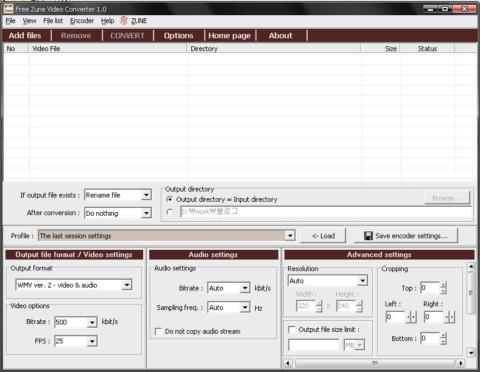Check Do not copy audio stream
This screenshot has height=372, width=480.
click(158, 331)
